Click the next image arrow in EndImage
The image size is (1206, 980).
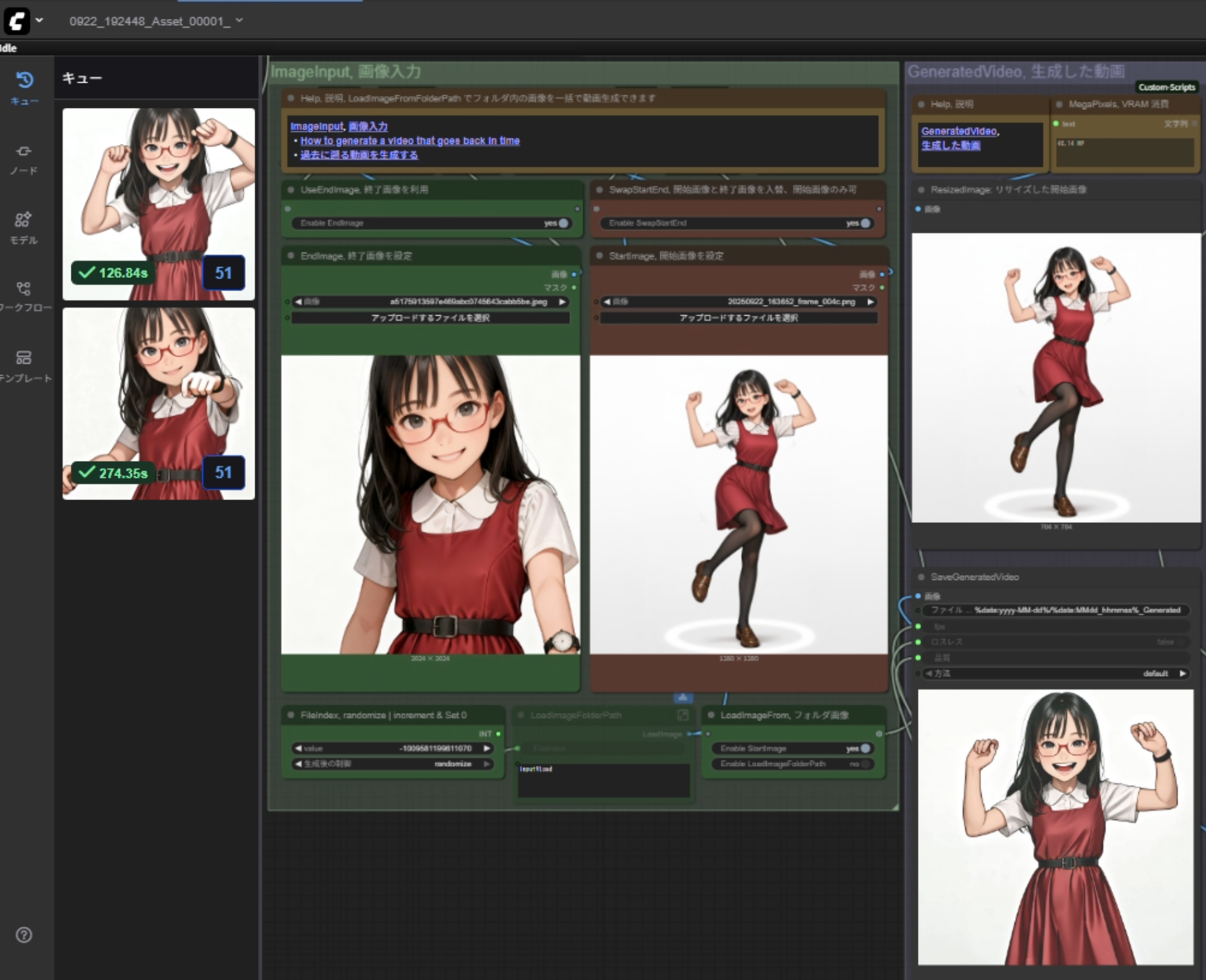pyautogui.click(x=562, y=302)
